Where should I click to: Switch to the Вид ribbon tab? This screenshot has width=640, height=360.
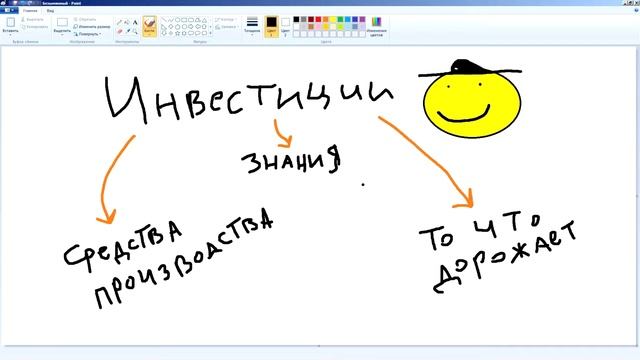tap(50, 11)
